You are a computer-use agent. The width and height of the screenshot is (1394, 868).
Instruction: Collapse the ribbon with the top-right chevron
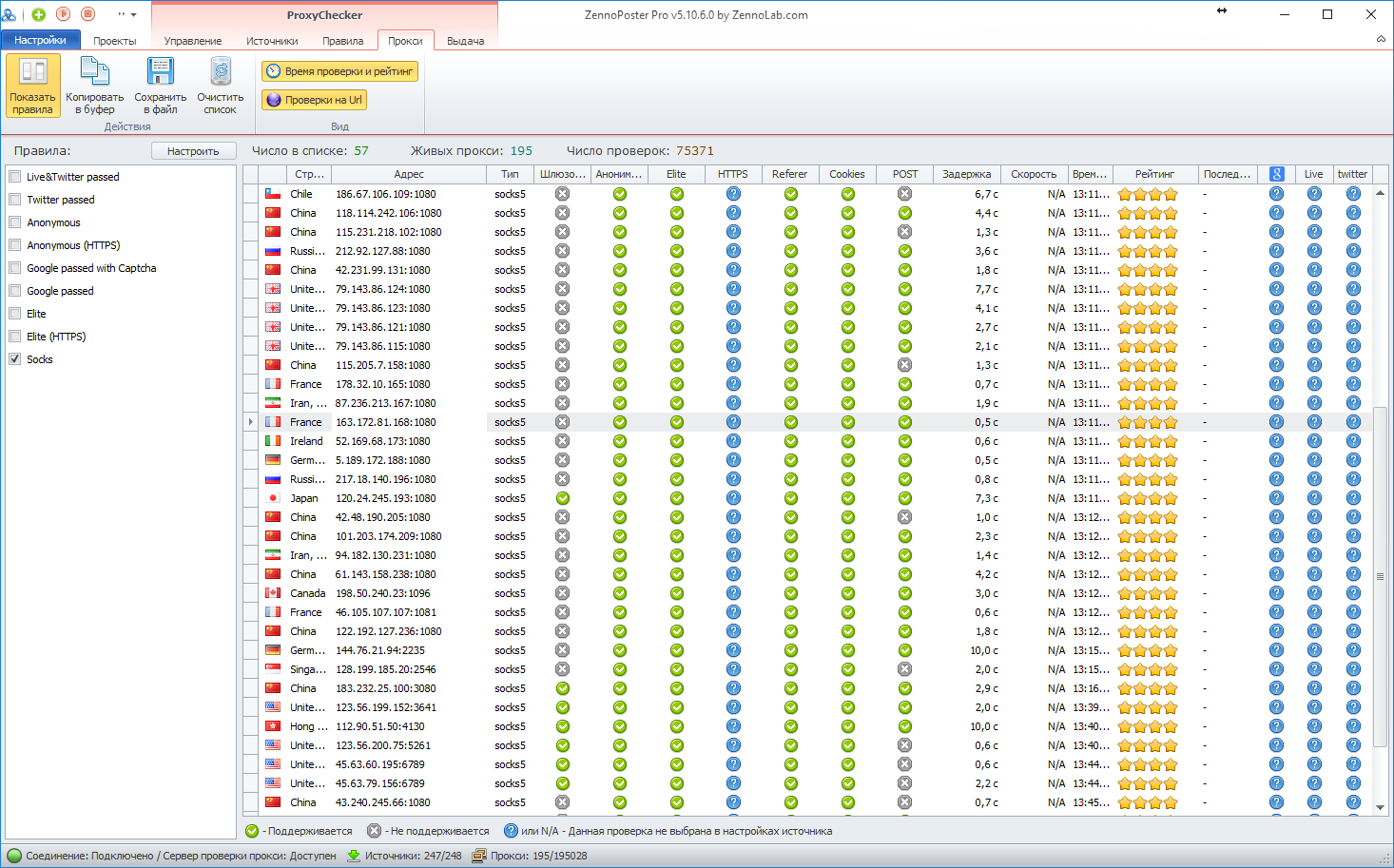1381,40
